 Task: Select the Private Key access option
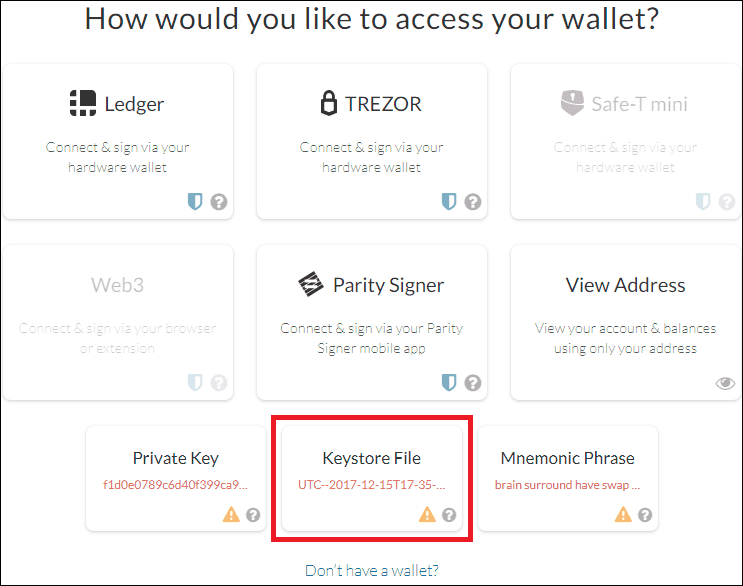coord(176,478)
